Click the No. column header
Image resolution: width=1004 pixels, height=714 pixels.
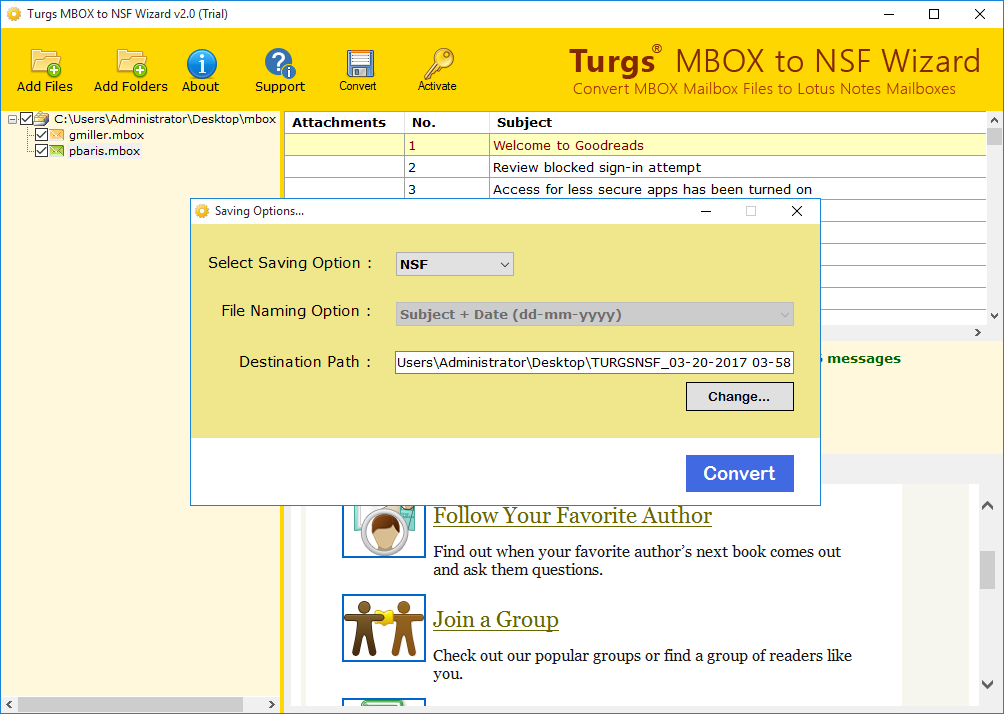click(x=447, y=122)
